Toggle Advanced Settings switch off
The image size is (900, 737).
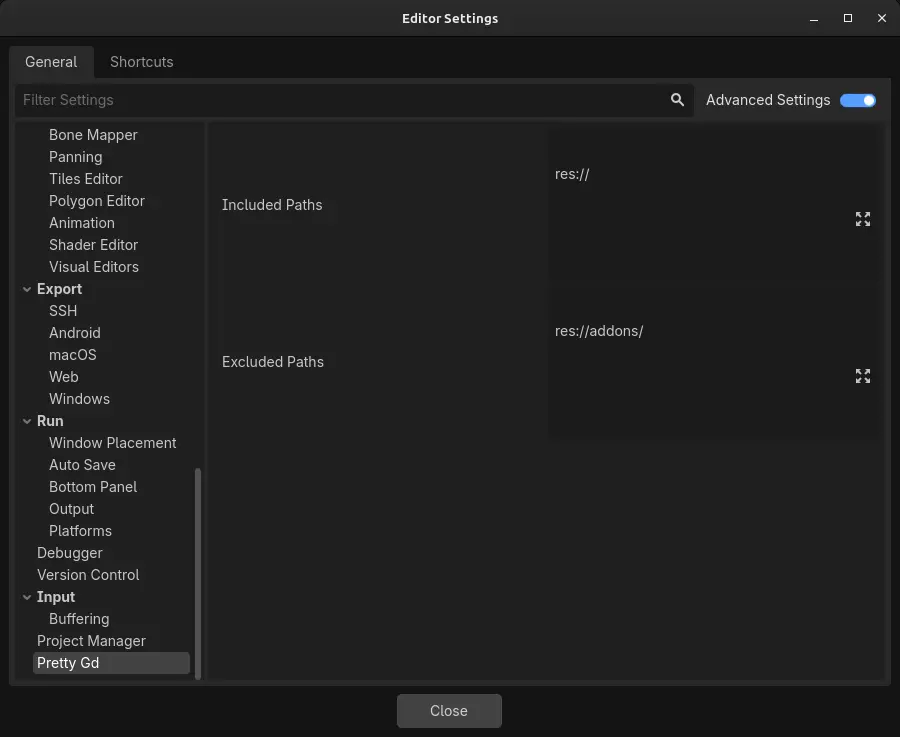[857, 100]
